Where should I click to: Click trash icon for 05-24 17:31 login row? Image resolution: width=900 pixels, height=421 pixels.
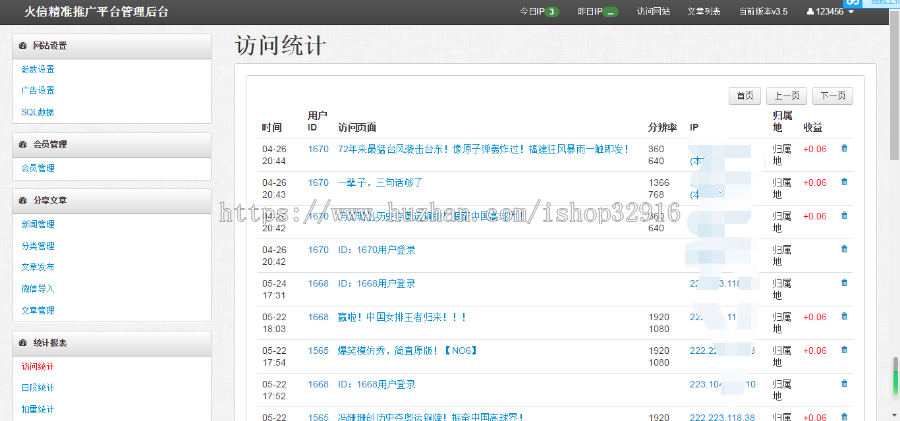pos(844,283)
